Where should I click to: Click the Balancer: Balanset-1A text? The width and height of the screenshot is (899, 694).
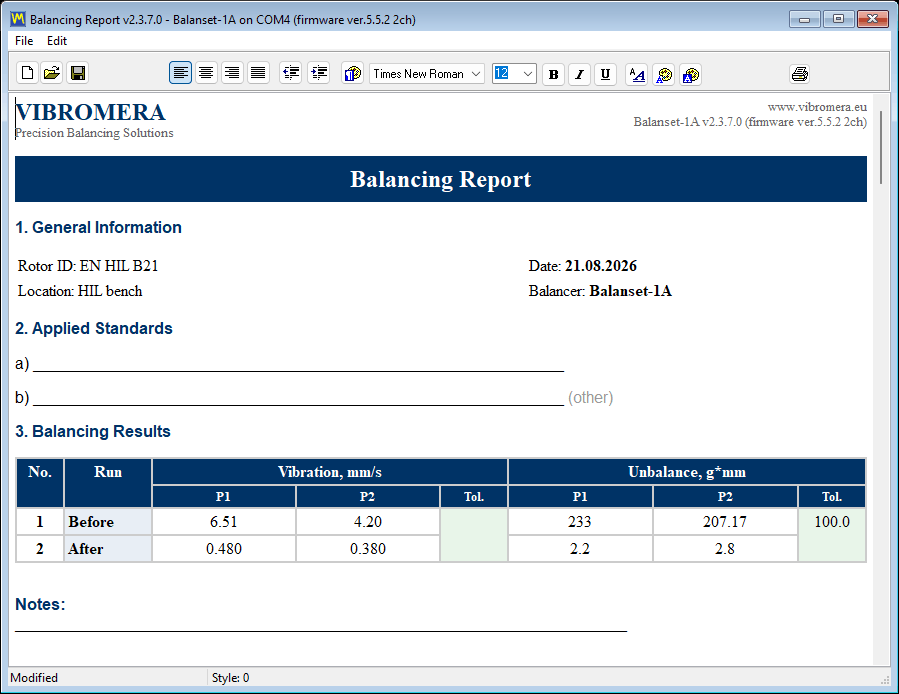(x=600, y=291)
